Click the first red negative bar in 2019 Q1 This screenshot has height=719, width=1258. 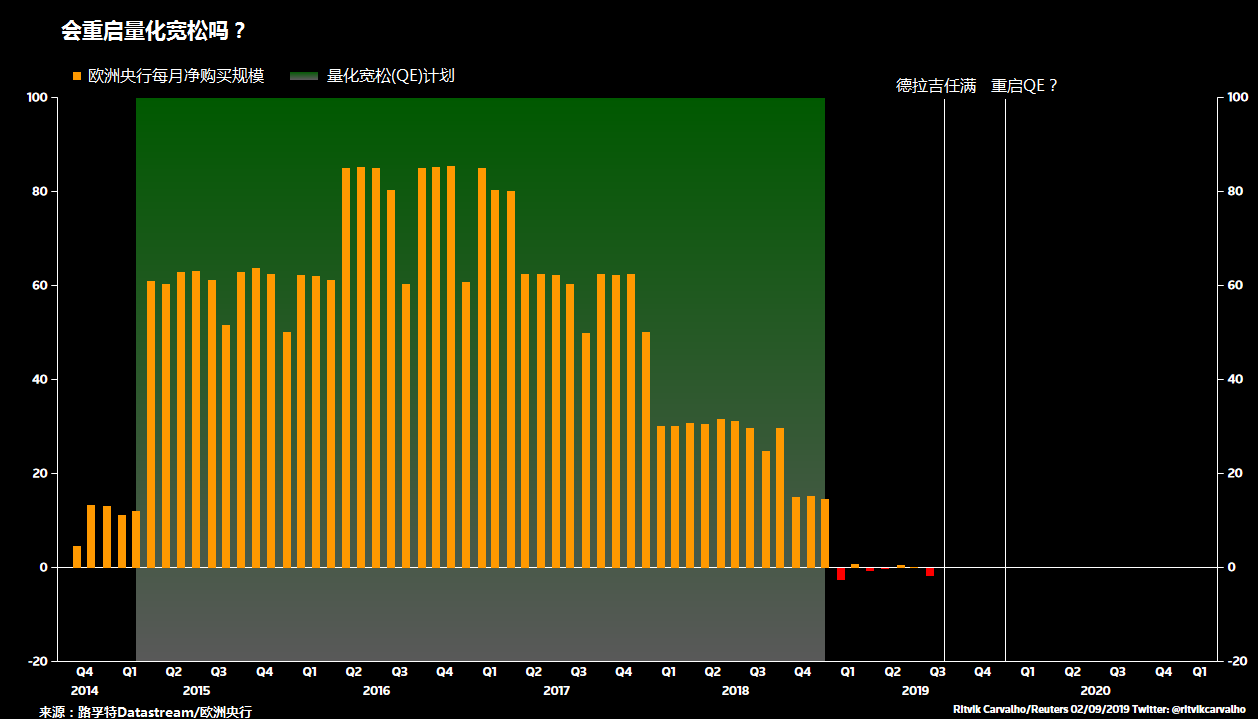[x=841, y=573]
